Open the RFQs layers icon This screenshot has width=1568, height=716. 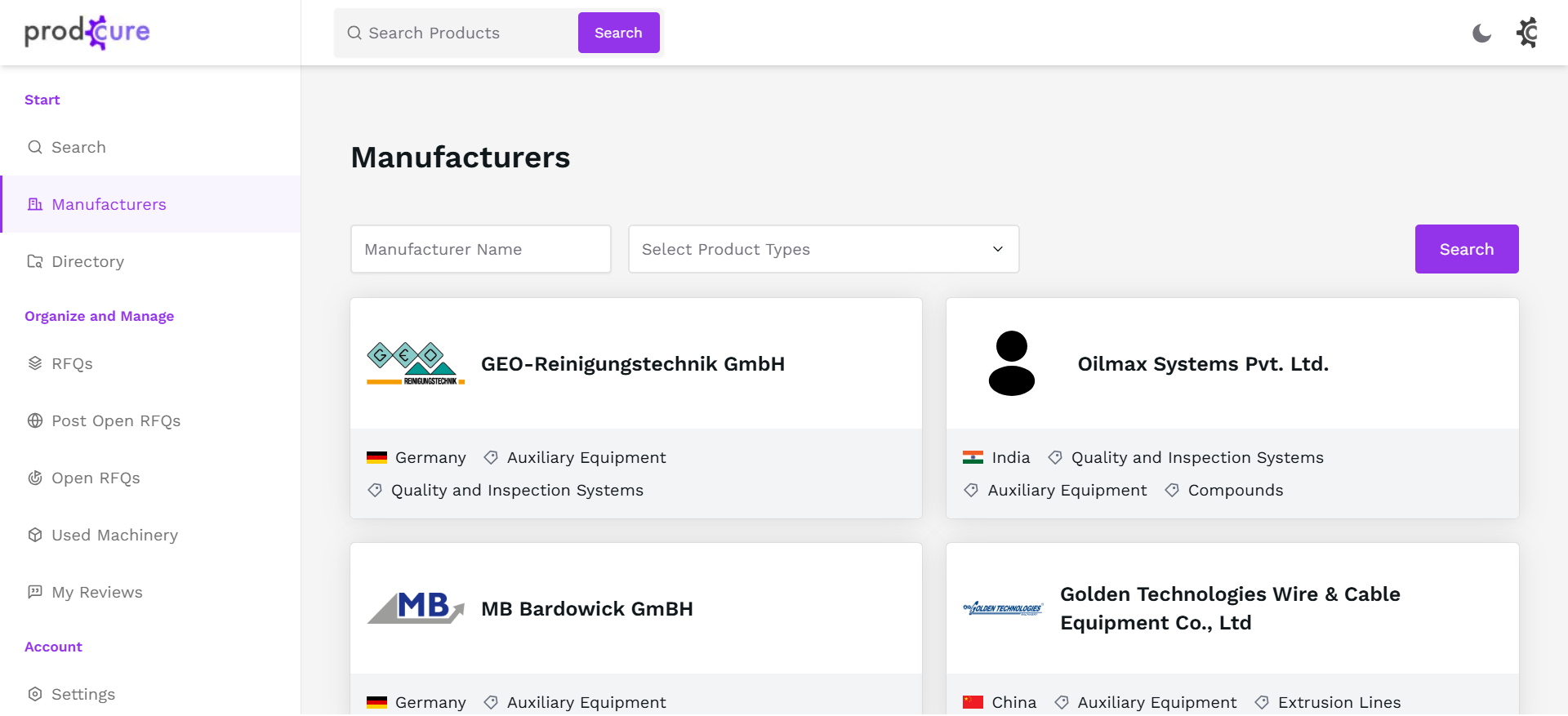tap(35, 363)
